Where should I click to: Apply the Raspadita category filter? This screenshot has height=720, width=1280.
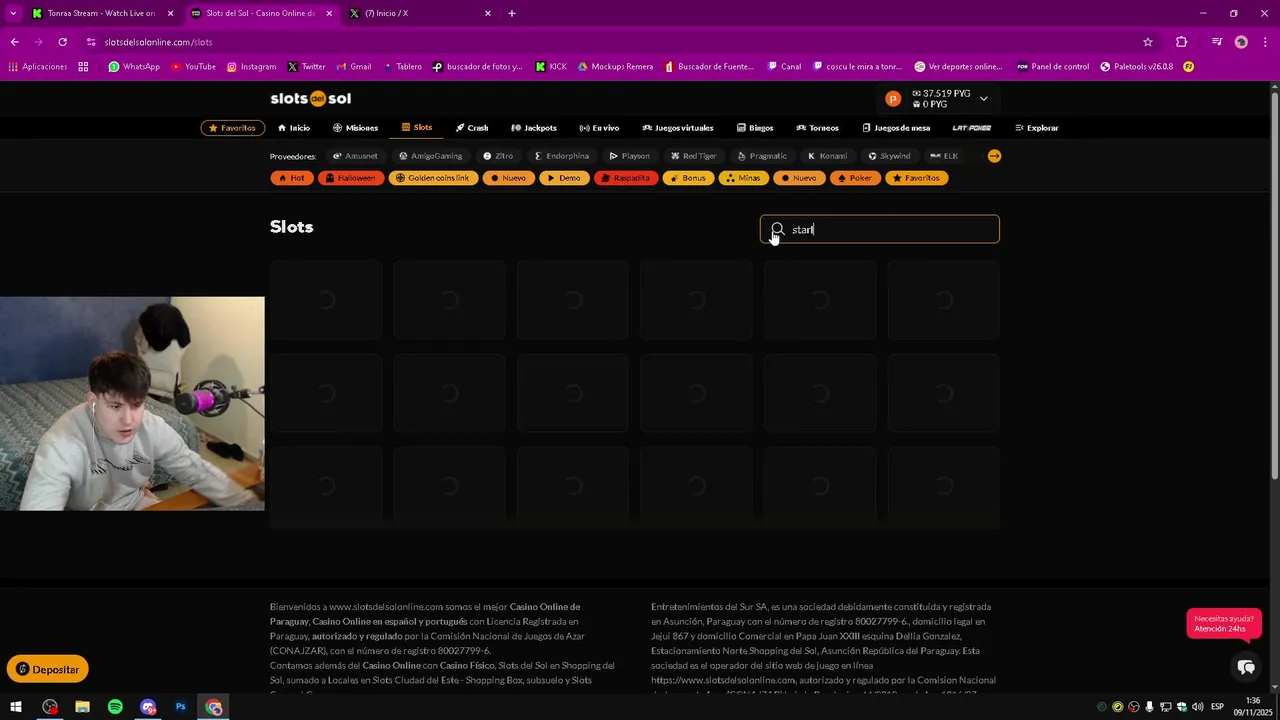tap(625, 178)
